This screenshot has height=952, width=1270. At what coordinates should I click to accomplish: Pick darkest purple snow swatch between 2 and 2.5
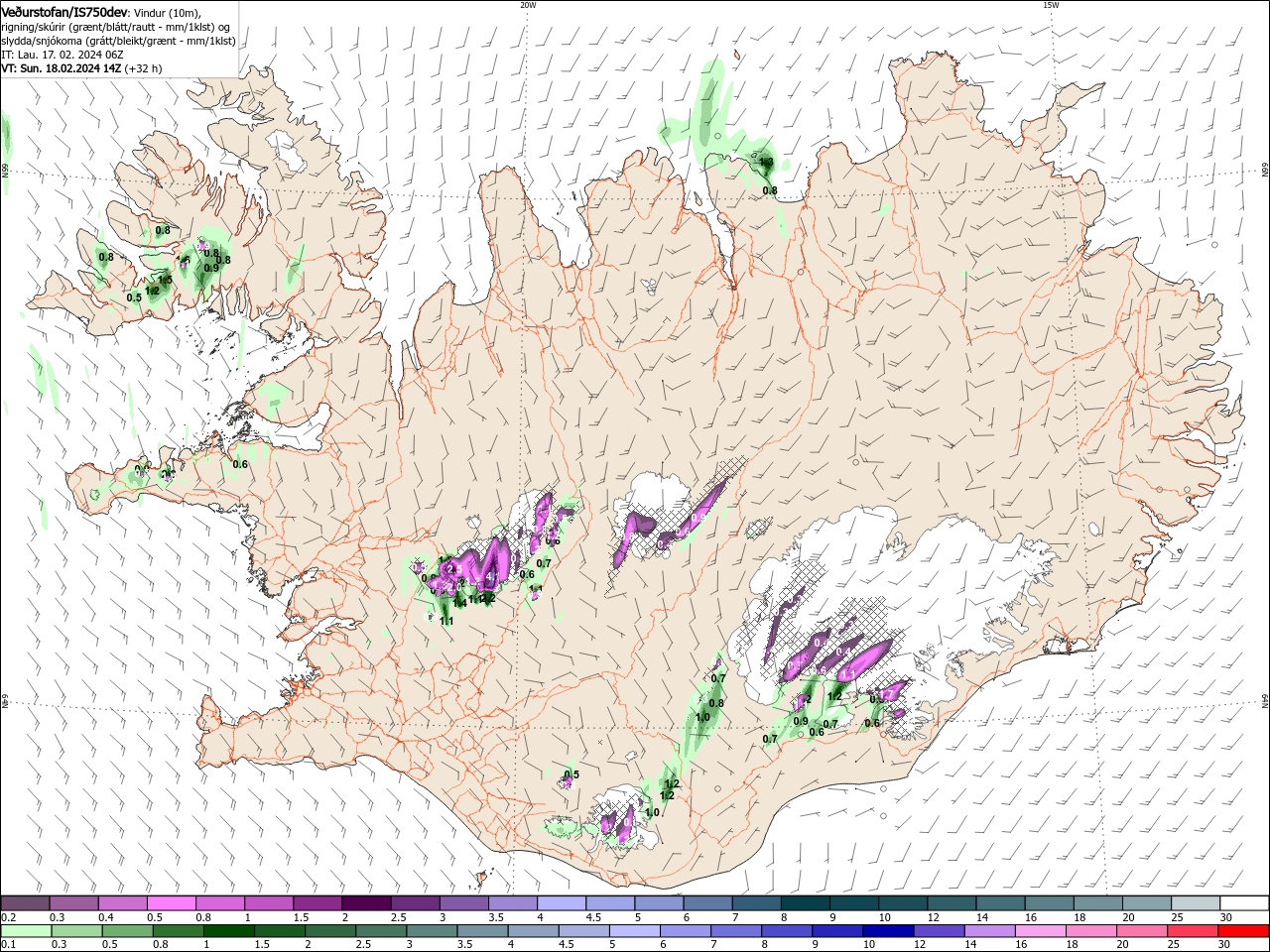pos(366,902)
